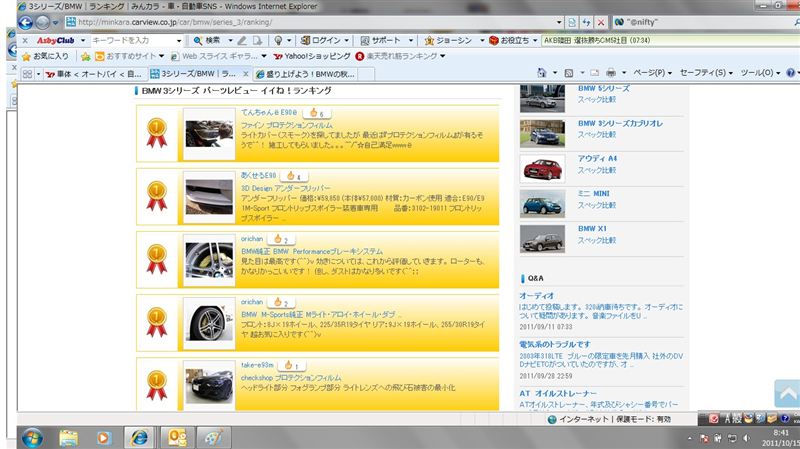The width and height of the screenshot is (800, 449).
Task: Open AT オイルストレーナー Q&A link
Action: (x=558, y=393)
